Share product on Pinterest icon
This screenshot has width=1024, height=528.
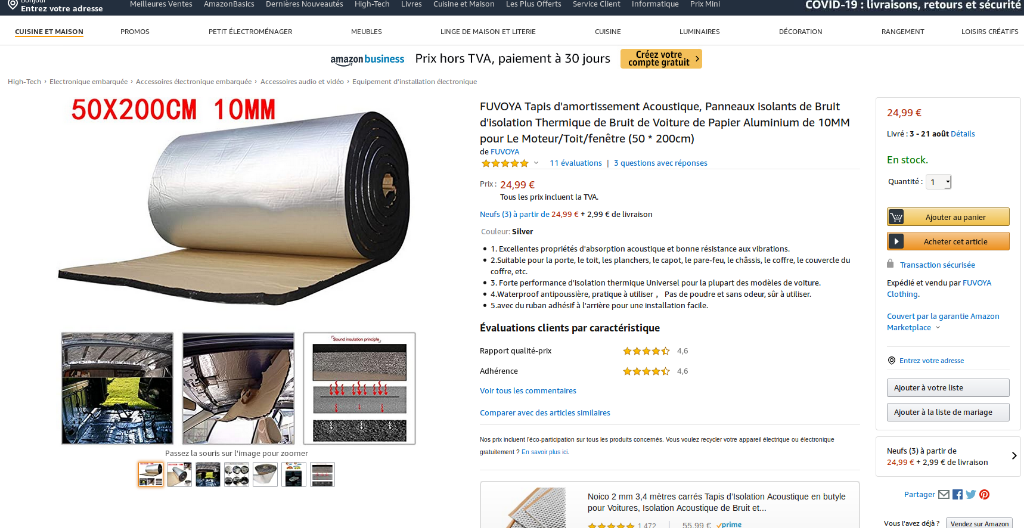tap(984, 495)
